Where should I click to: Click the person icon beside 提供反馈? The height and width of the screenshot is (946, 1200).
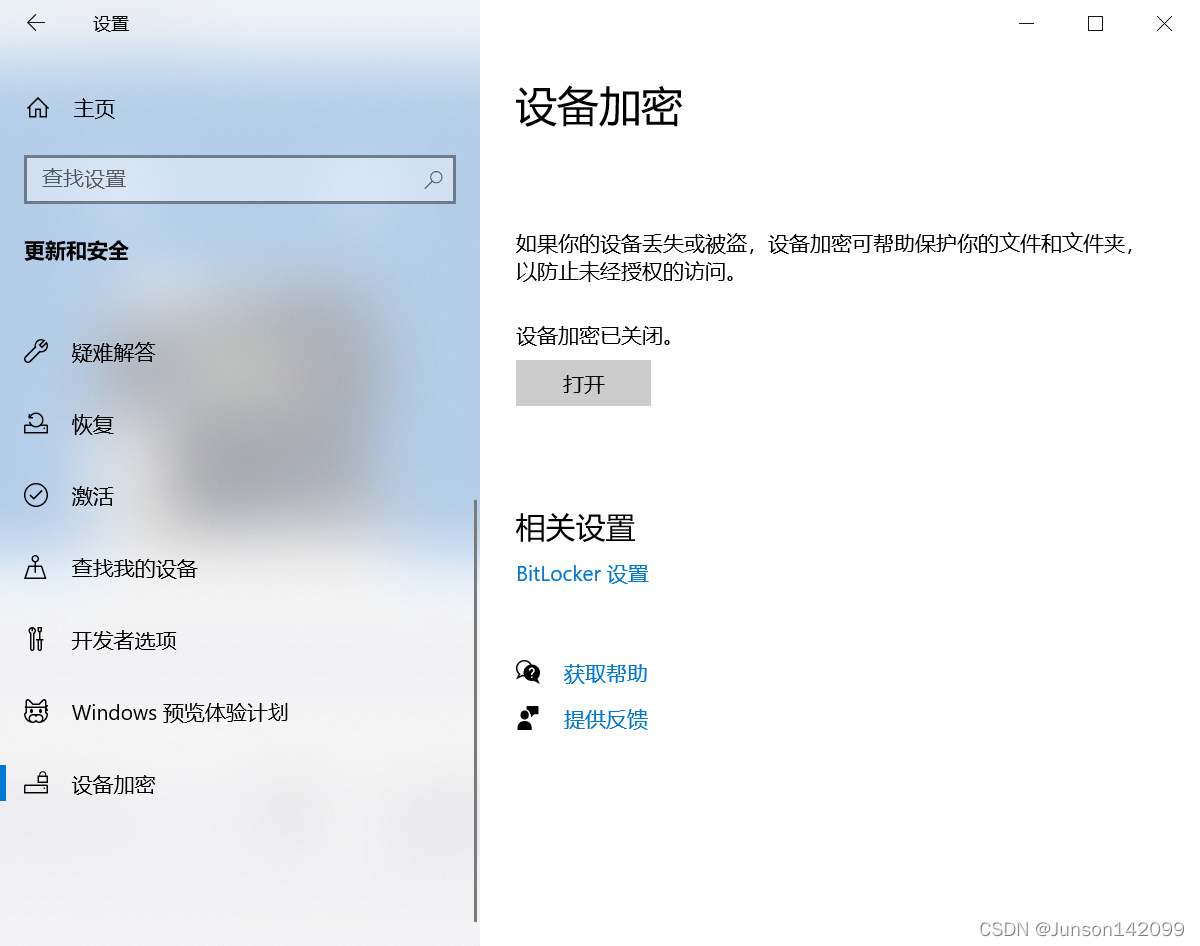pos(529,719)
